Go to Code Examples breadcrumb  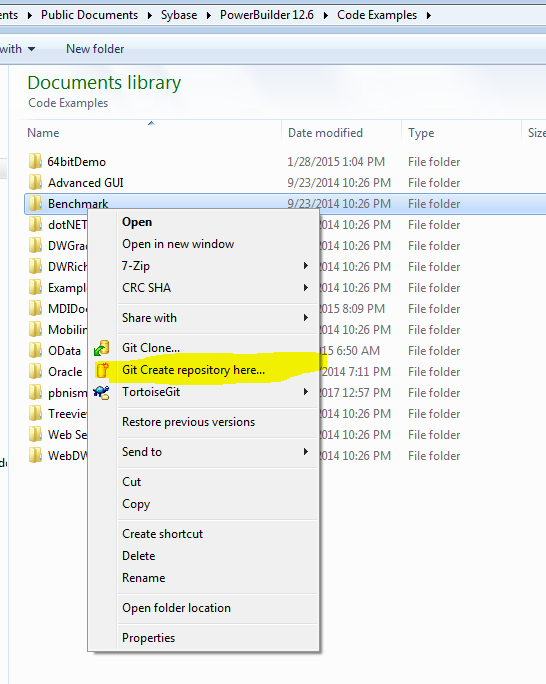pyautogui.click(x=377, y=15)
